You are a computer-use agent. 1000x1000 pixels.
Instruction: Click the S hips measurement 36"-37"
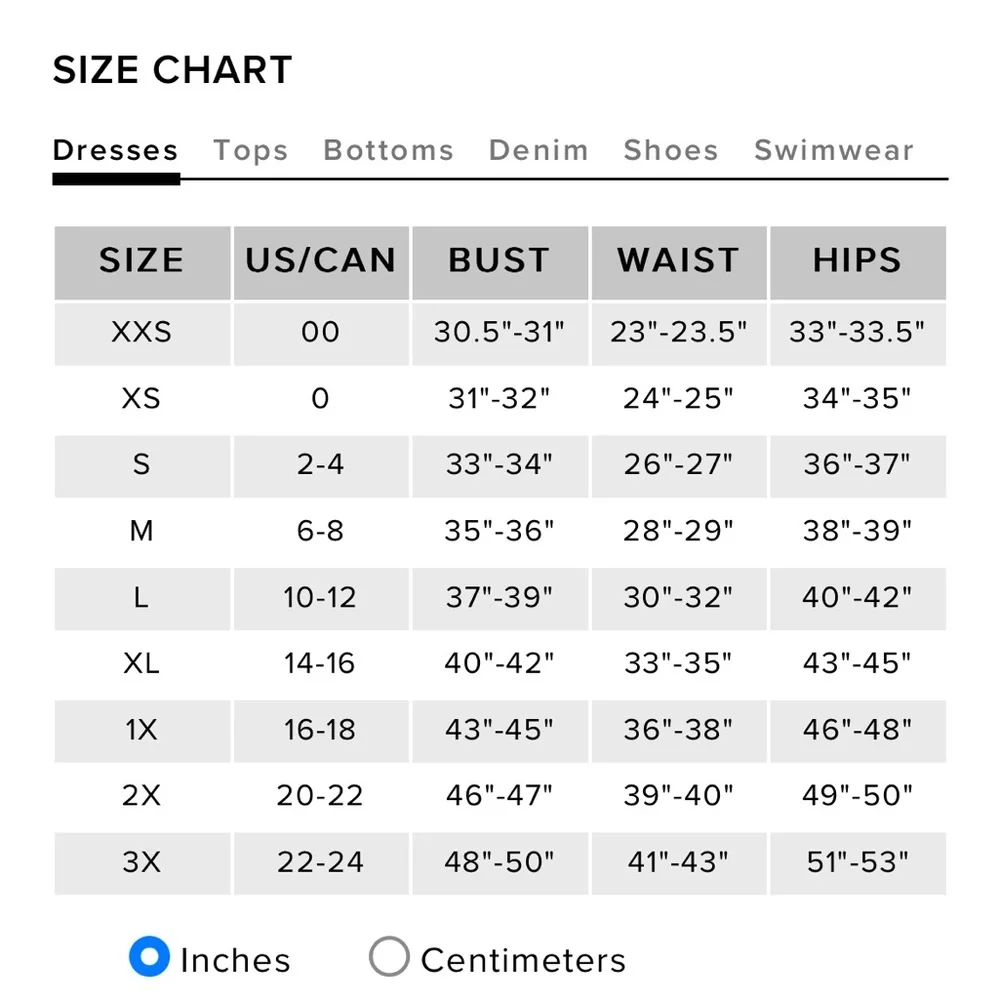(x=857, y=465)
